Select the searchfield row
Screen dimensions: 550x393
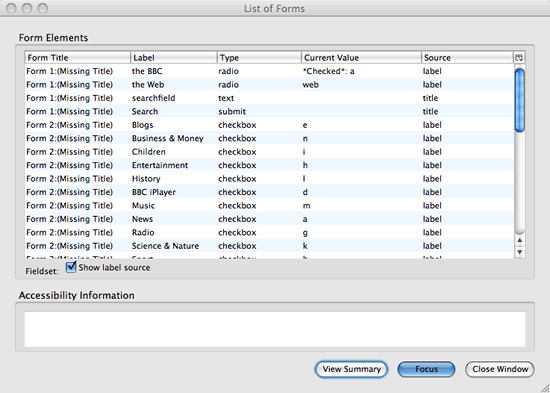pyautogui.click(x=269, y=98)
